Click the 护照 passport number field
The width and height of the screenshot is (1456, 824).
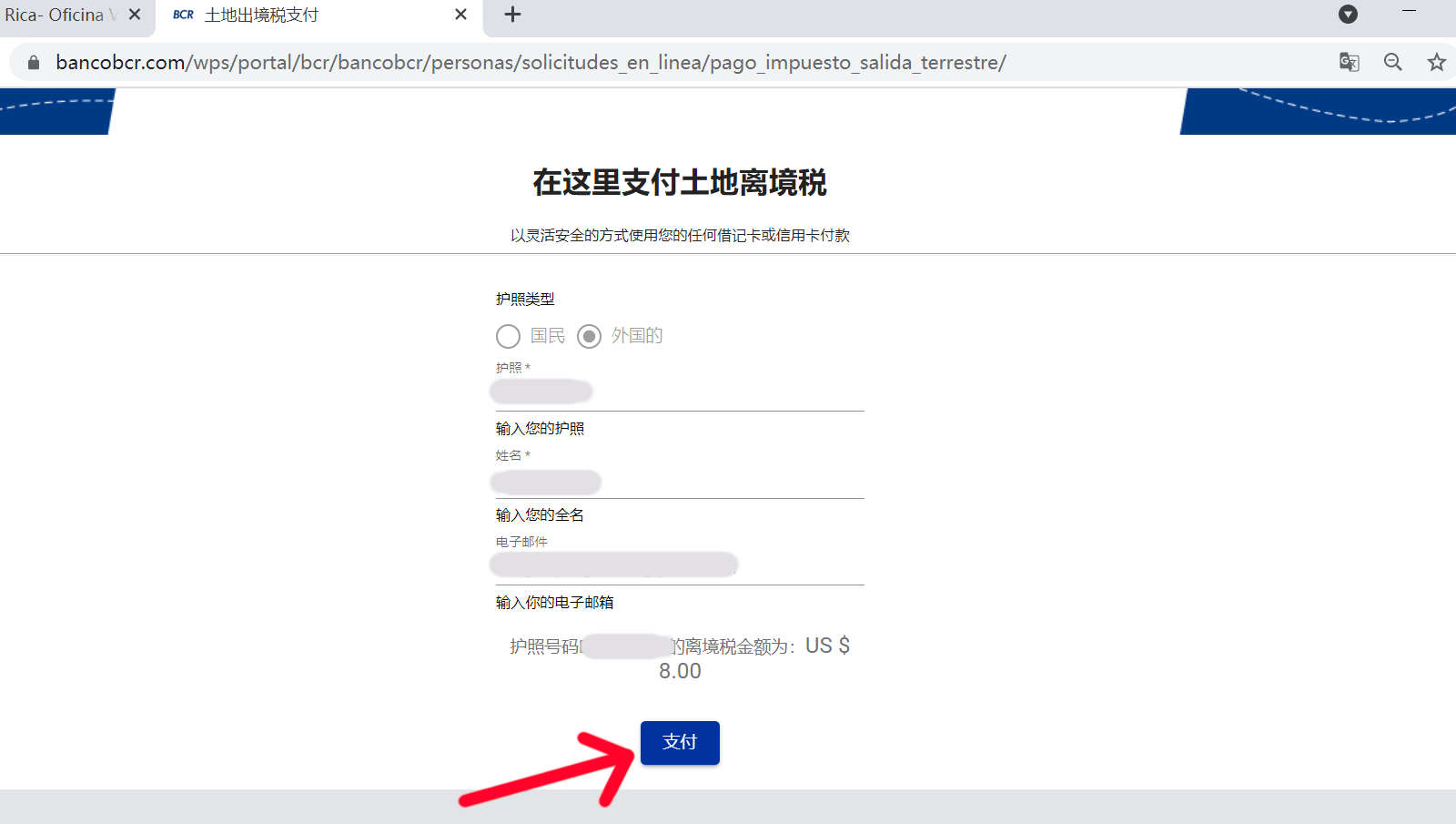point(679,392)
